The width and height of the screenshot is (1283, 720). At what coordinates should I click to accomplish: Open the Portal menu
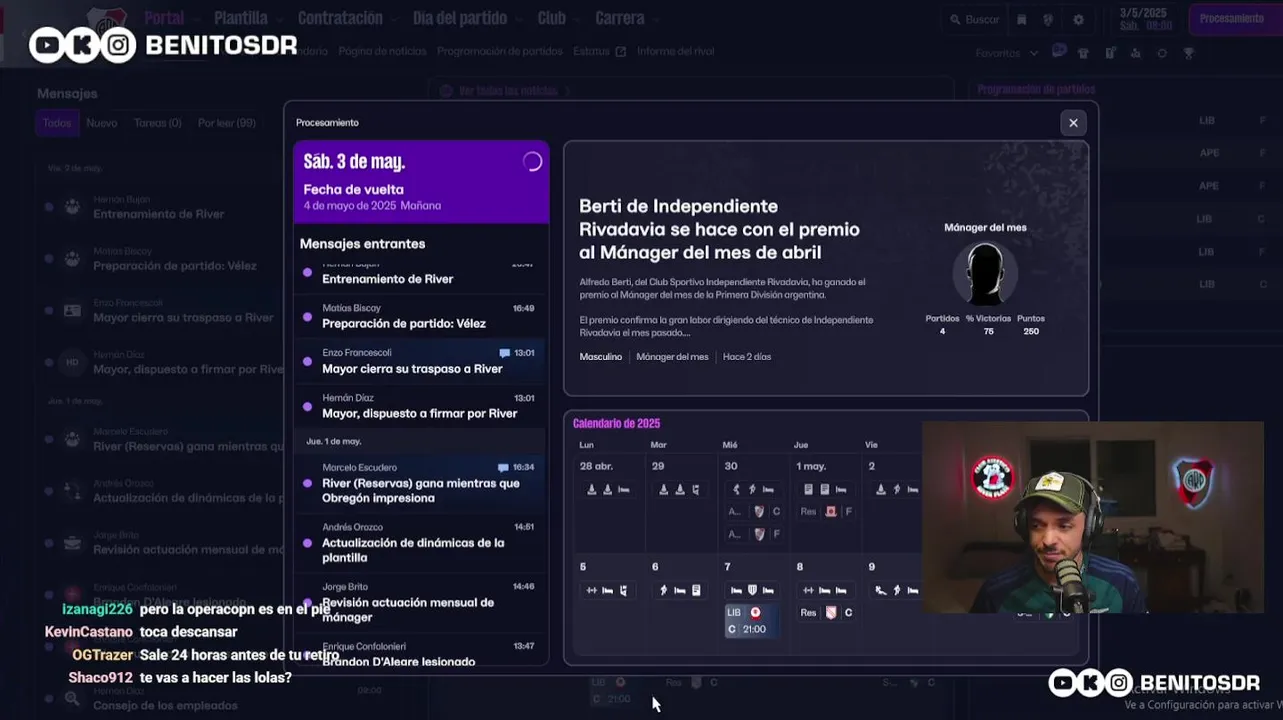coord(164,18)
